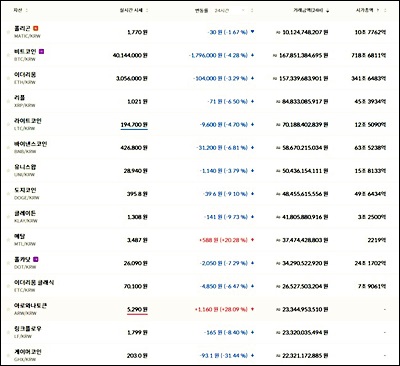
Task: Click the 341조 6483억 market cap
Action: 369,78
